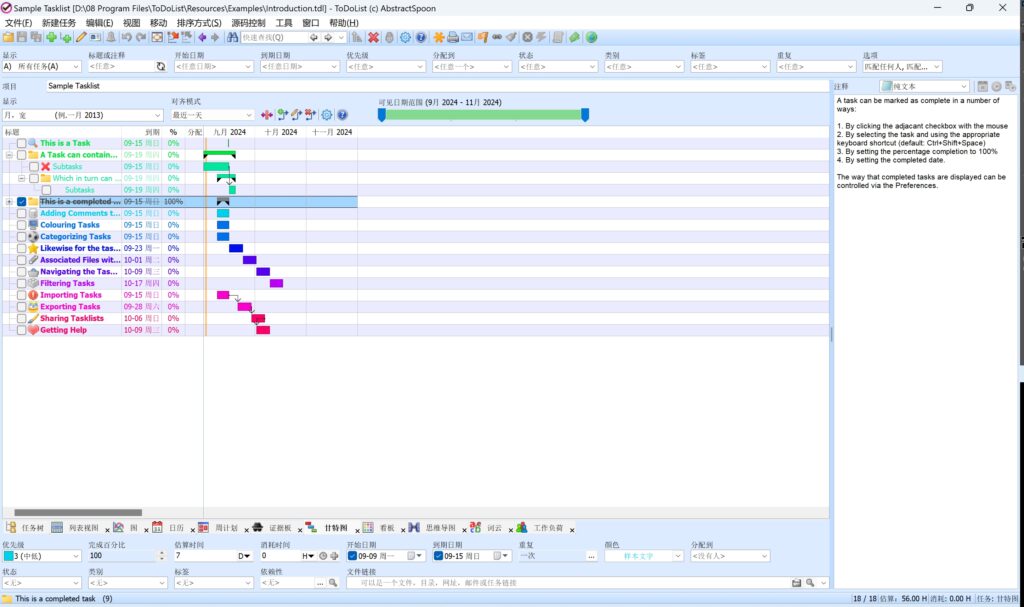
Task: Click the % column header
Action: pyautogui.click(x=173, y=132)
